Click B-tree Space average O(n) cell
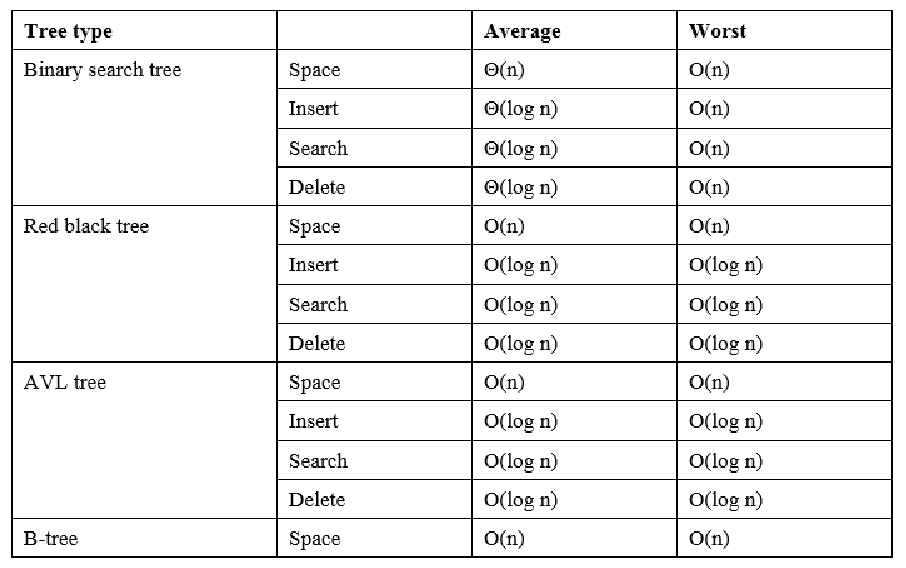This screenshot has width=906, height=568. tap(574, 538)
